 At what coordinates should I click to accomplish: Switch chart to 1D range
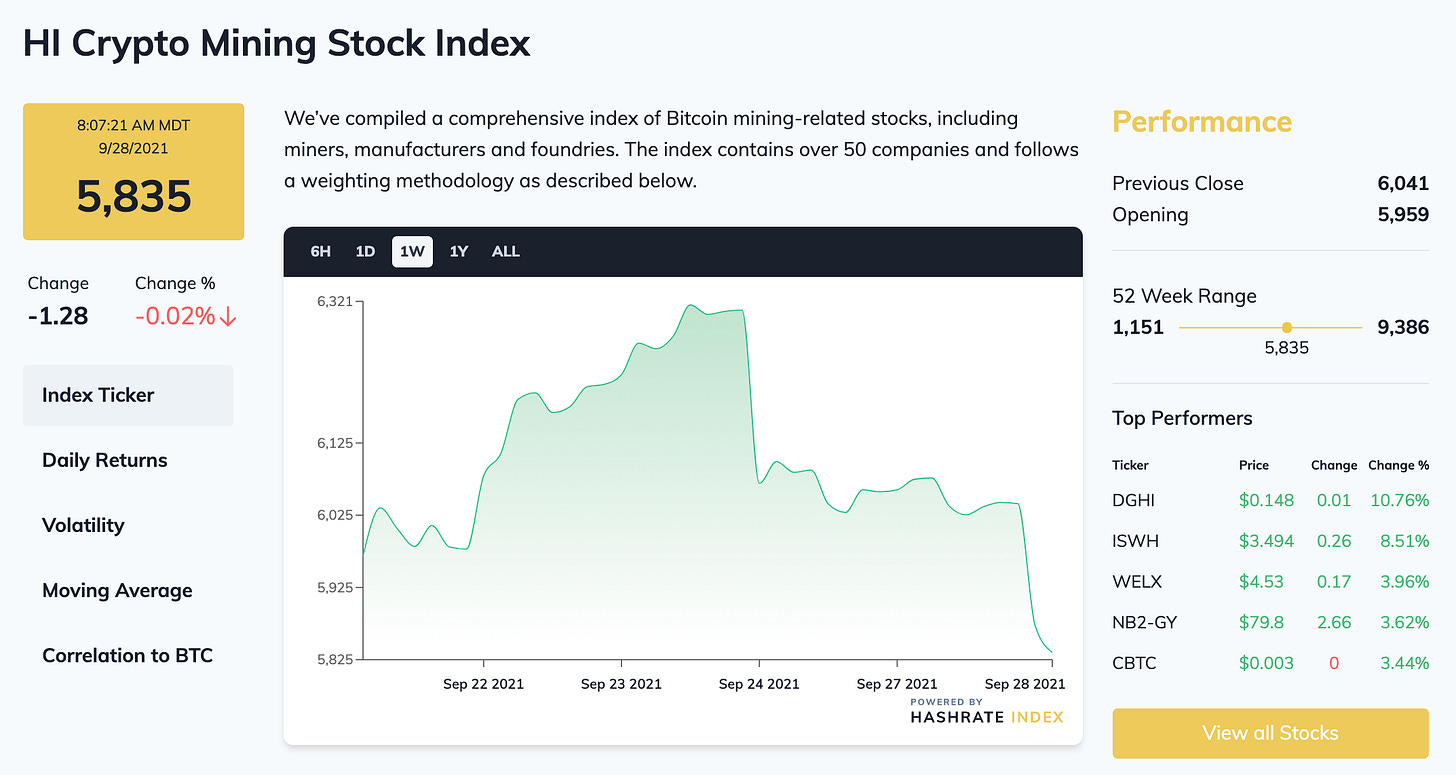[x=365, y=251]
